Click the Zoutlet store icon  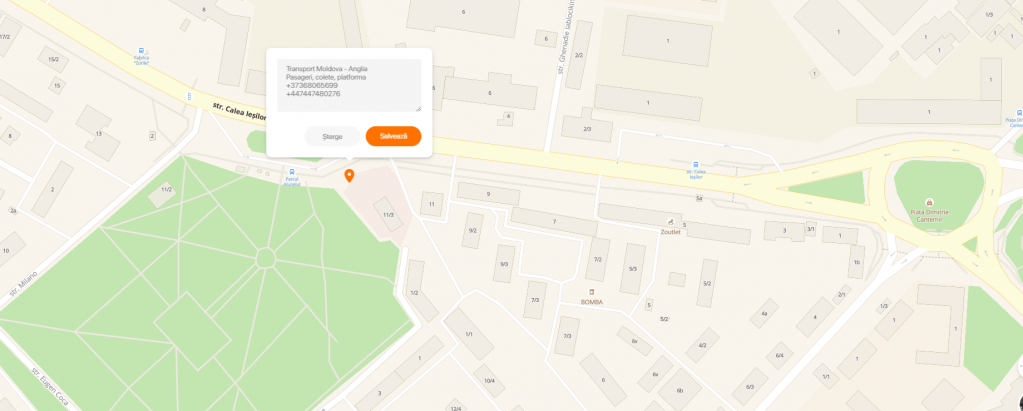pos(671,221)
